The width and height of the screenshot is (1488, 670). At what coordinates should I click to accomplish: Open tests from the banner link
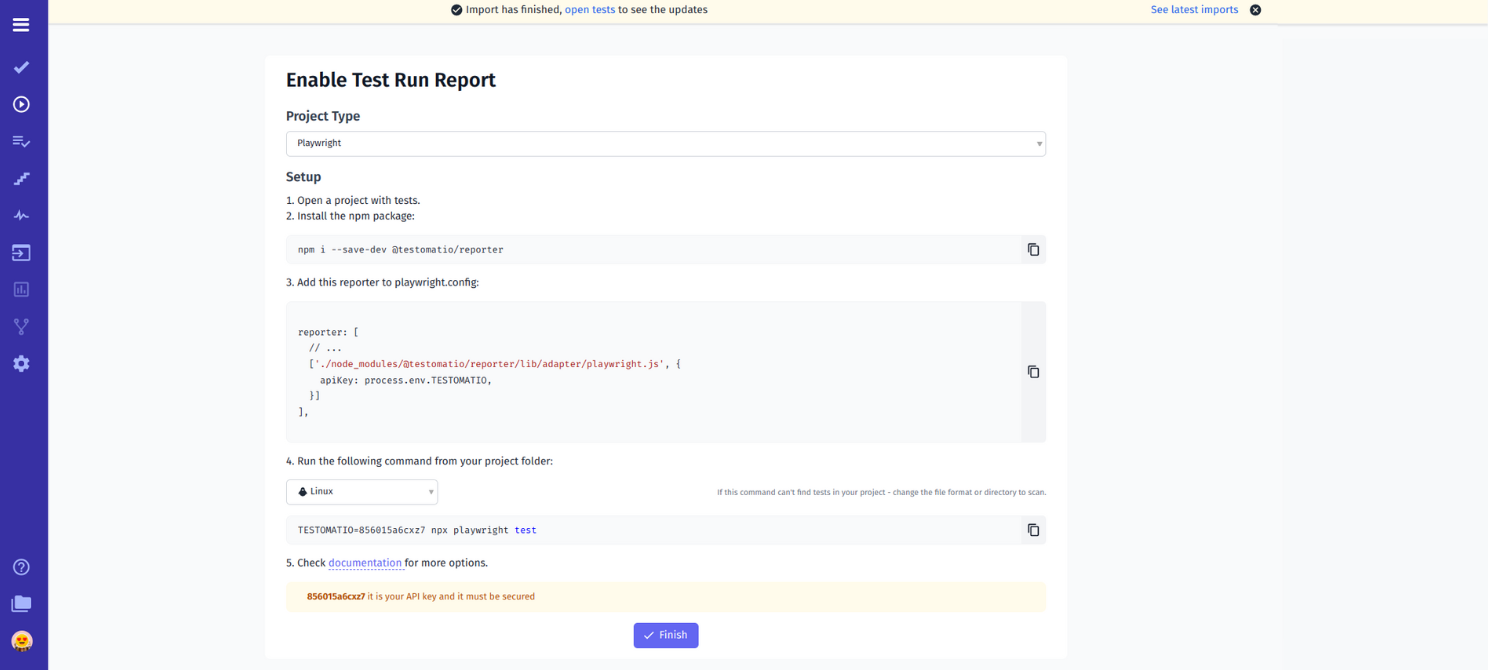(x=589, y=9)
